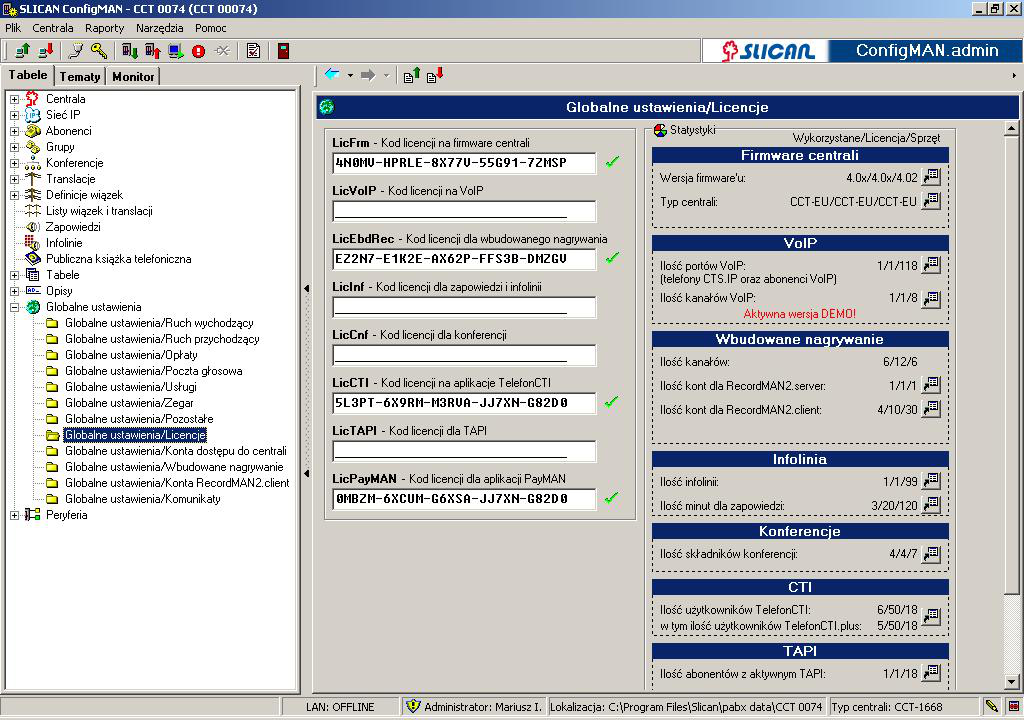Click the vertical scrollbar thumb in statistics panel
This screenshot has width=1024, height=720.
click(x=1011, y=365)
